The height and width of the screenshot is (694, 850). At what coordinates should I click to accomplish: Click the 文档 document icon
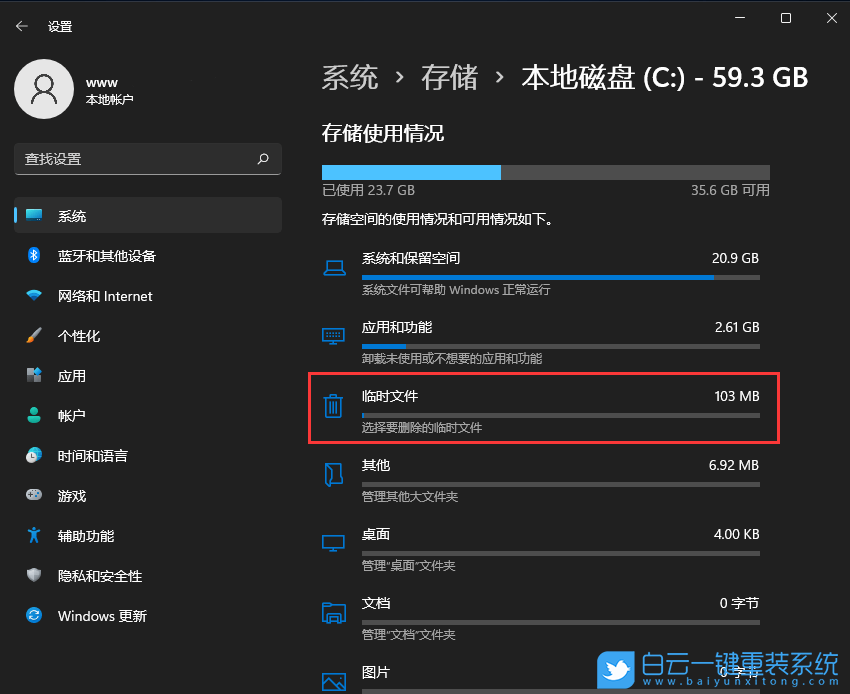coord(333,613)
